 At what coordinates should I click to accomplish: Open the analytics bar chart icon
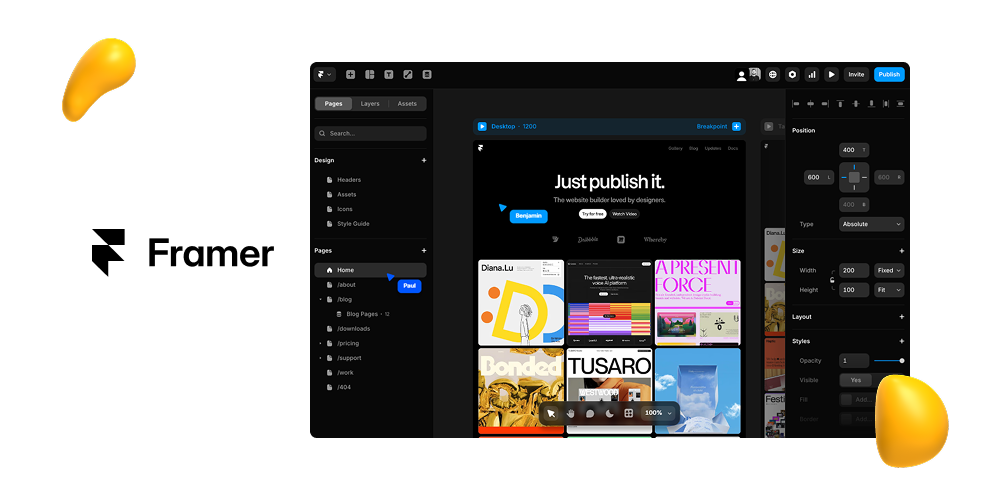(x=811, y=75)
